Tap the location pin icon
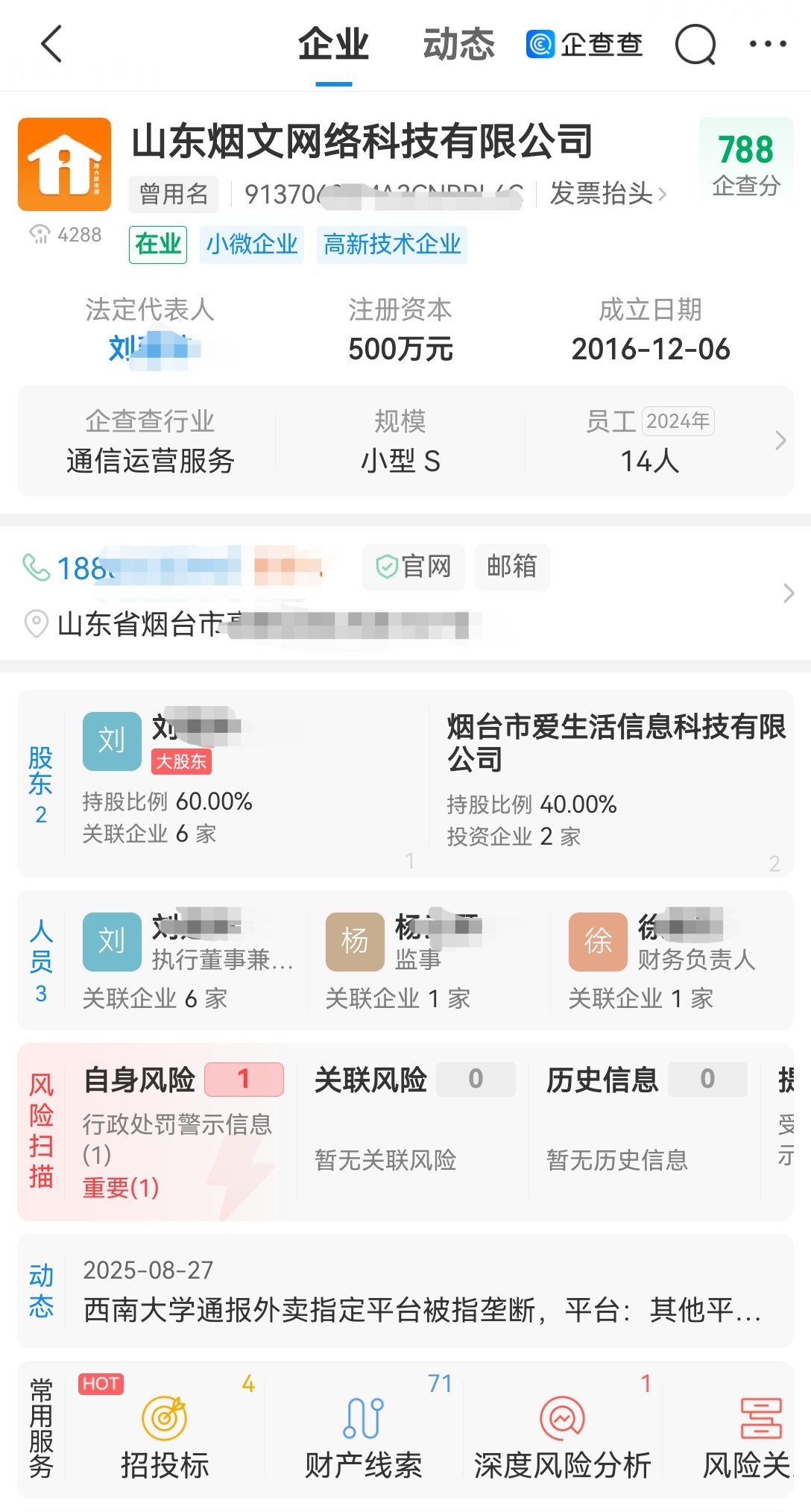 [36, 623]
